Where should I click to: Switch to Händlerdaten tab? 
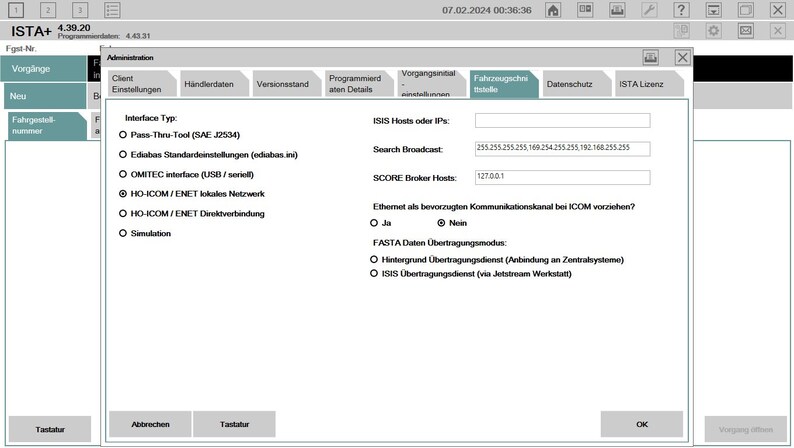point(213,84)
